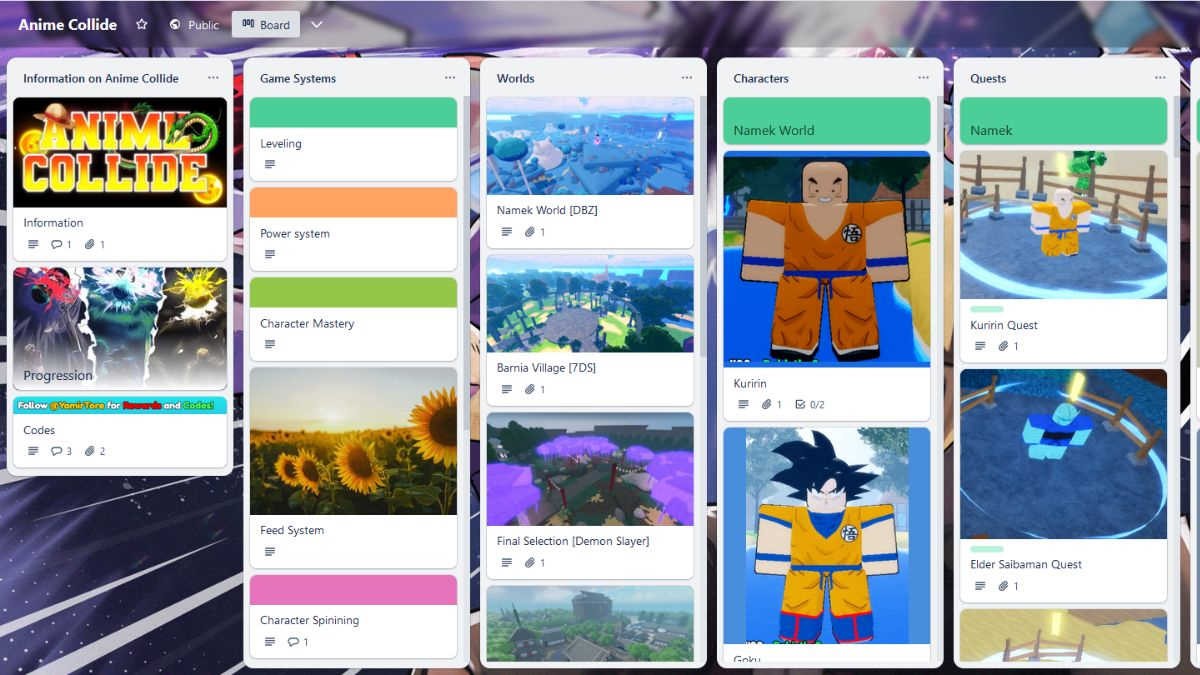Click the sunflower cover image on Feed System

click(353, 441)
